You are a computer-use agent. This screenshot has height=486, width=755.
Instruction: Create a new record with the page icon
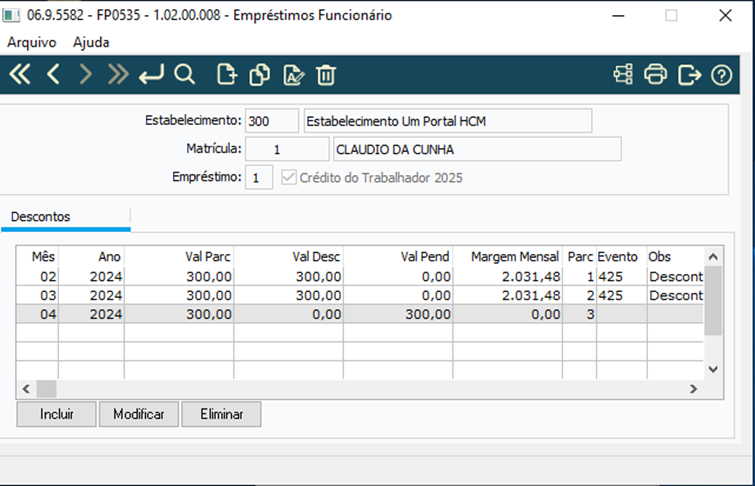tap(227, 74)
